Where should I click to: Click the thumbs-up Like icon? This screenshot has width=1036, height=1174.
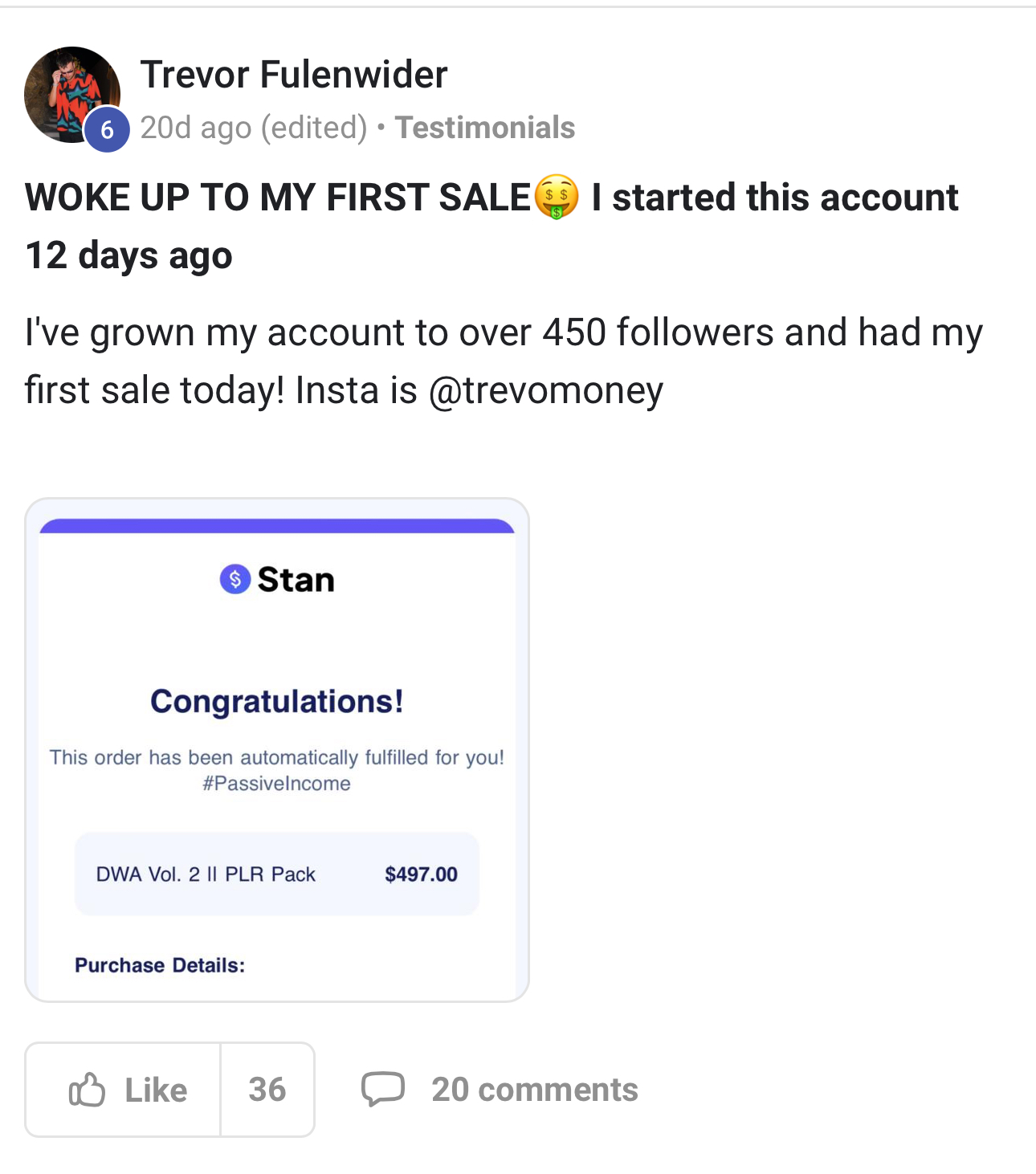click(87, 1090)
